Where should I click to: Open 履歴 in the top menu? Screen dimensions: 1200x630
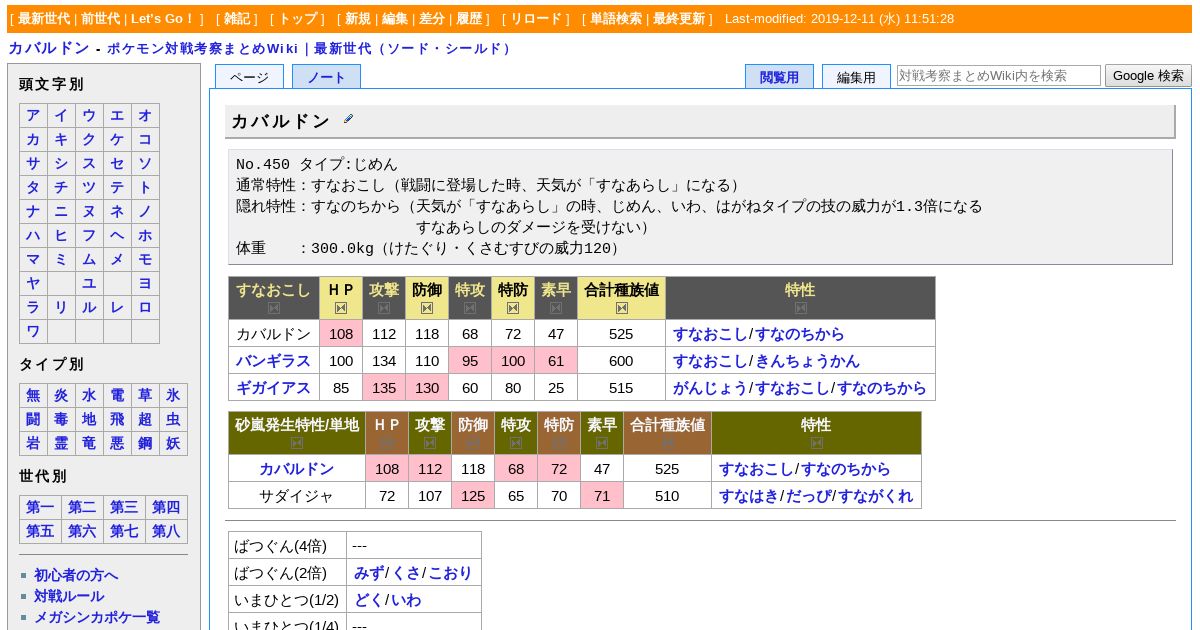tap(469, 19)
